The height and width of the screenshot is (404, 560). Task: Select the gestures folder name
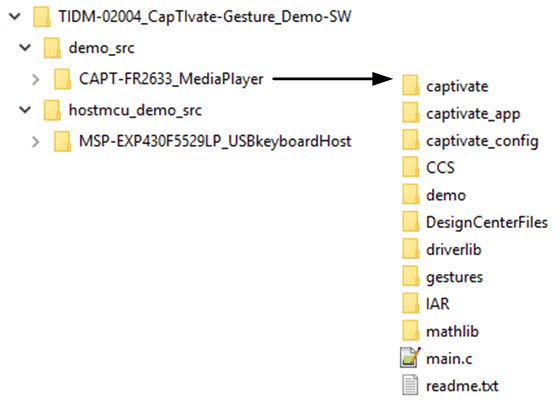[455, 278]
